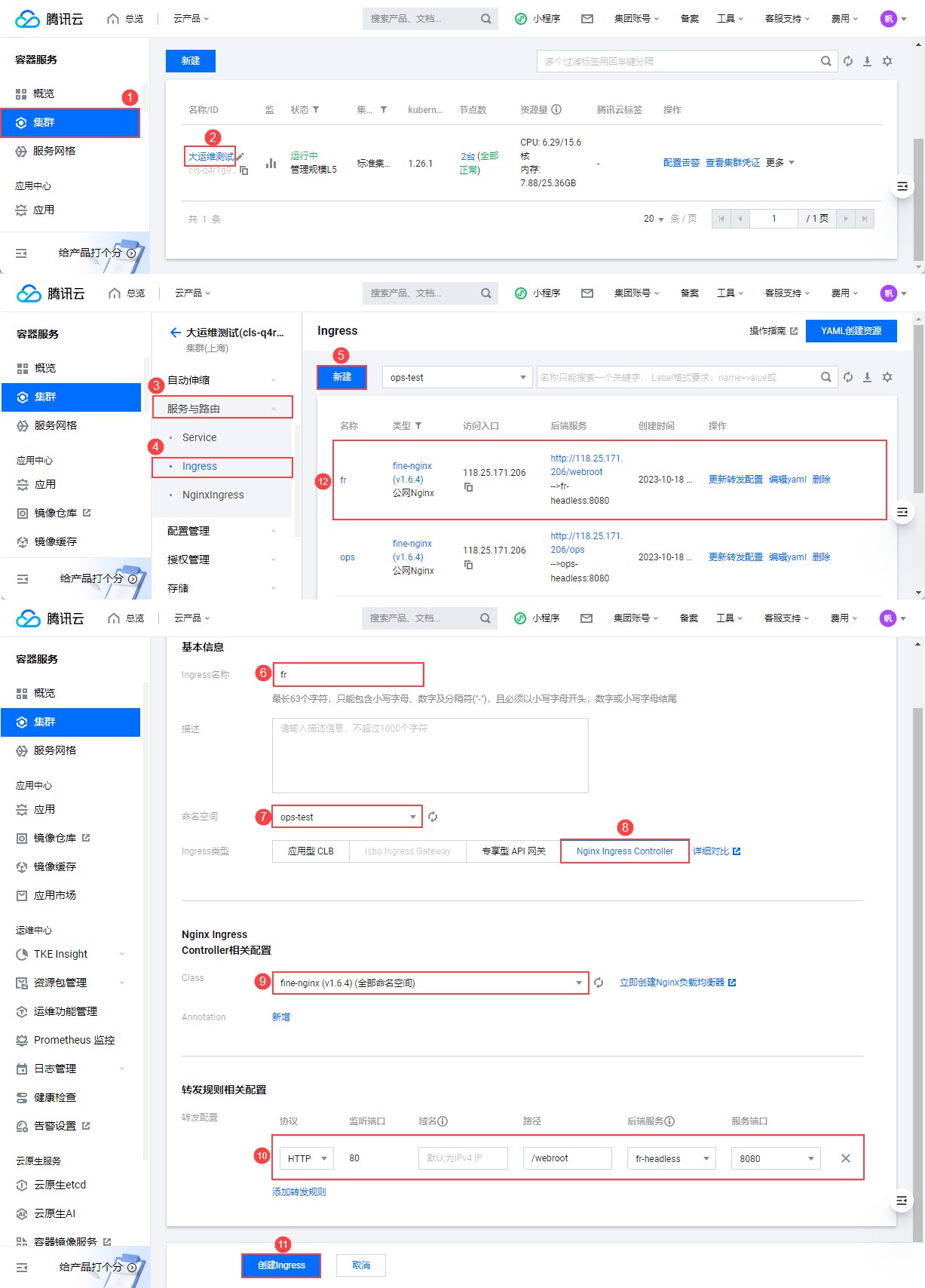925x1288 pixels.
Task: Click settings gear beside cluster filter box
Action: [x=887, y=61]
